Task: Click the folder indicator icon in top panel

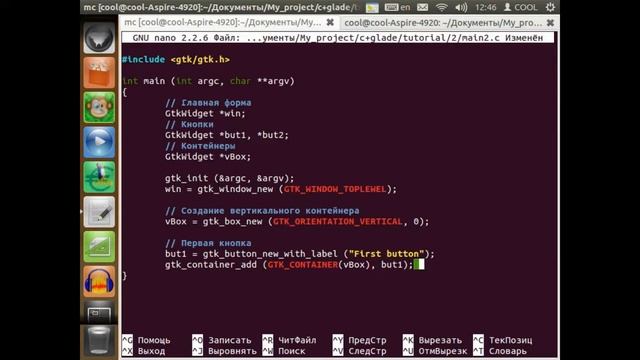Action: click(x=372, y=7)
